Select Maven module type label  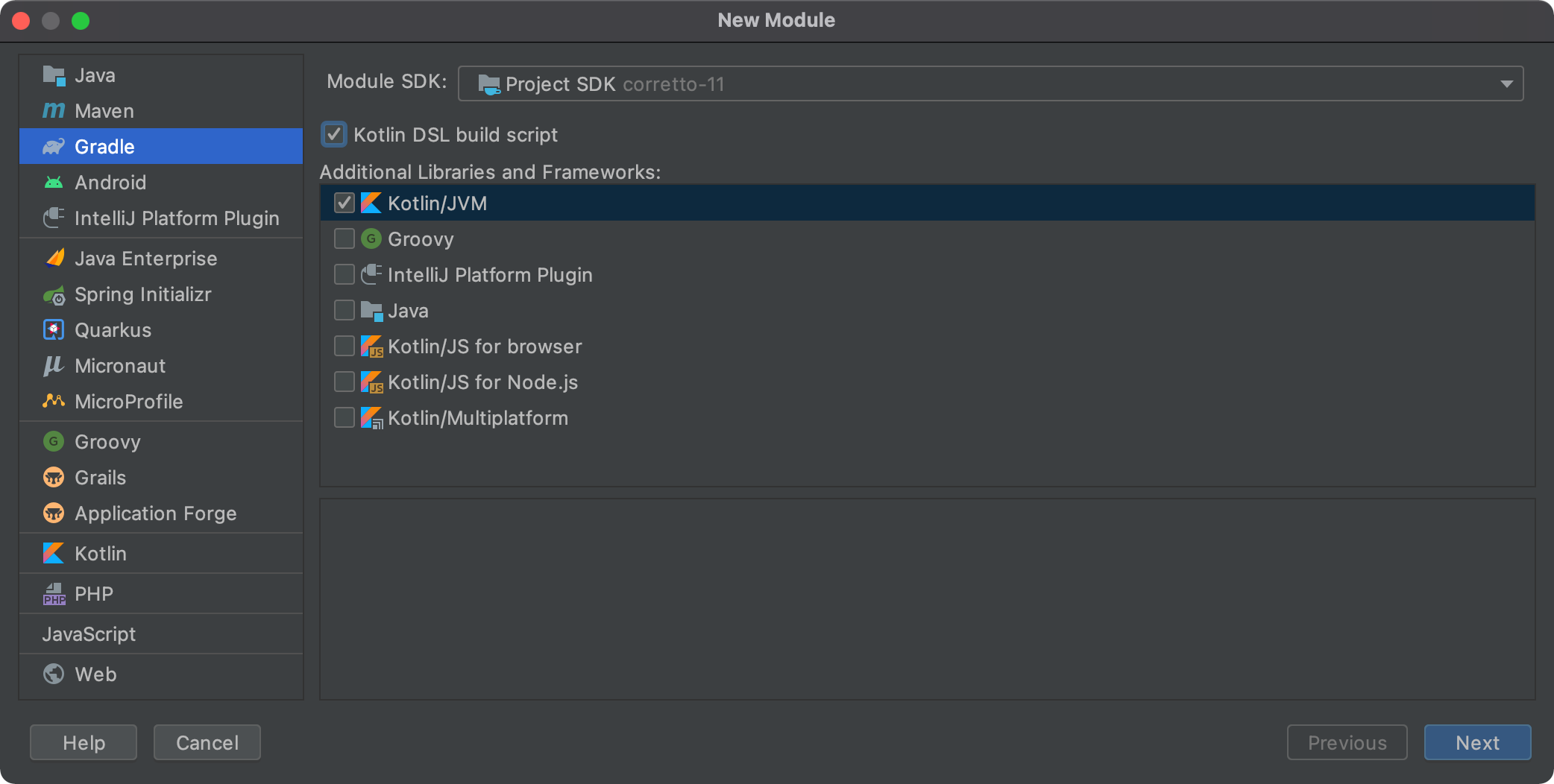104,111
